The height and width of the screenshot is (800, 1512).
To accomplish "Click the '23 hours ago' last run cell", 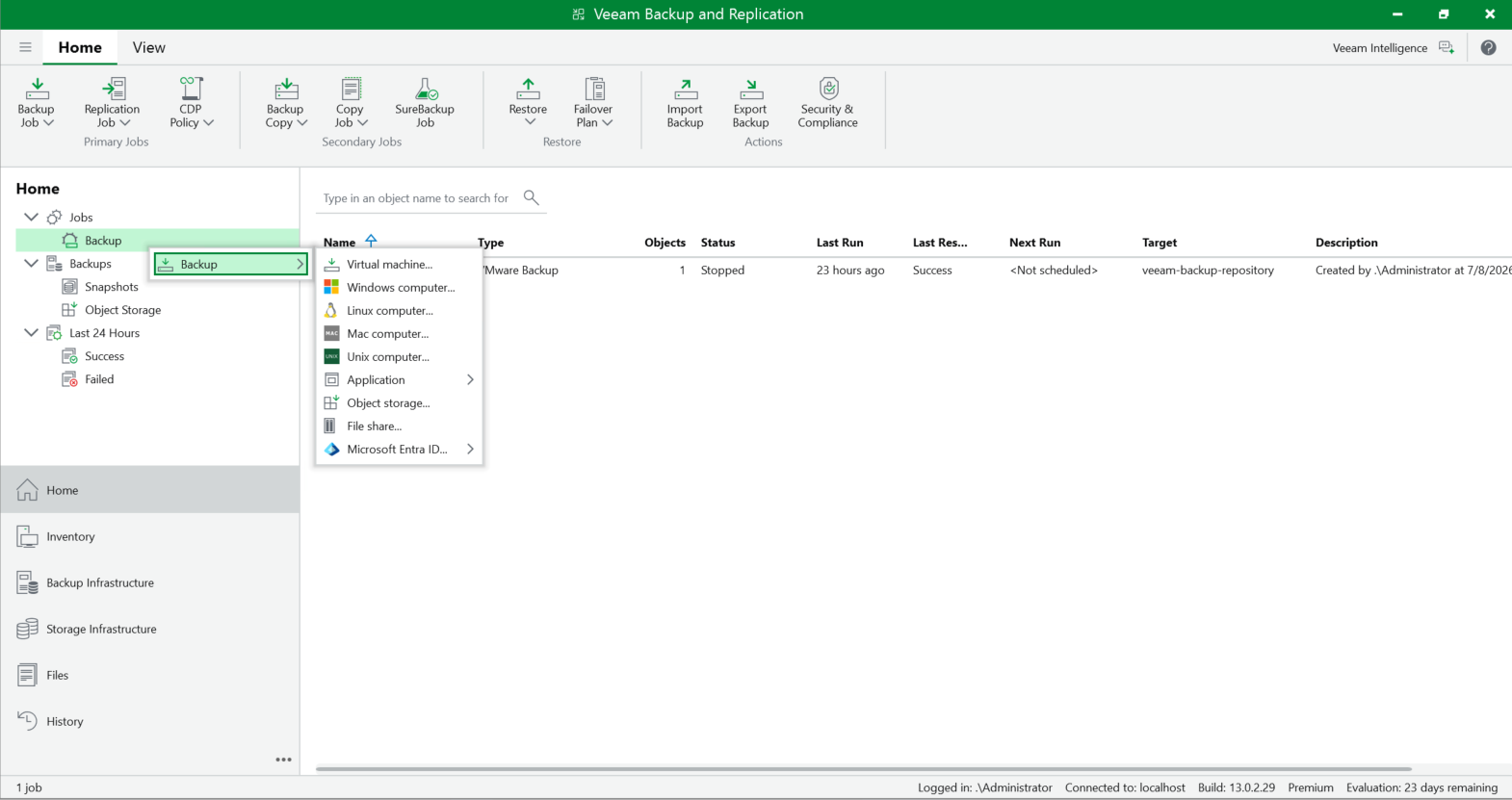I will [x=850, y=271].
